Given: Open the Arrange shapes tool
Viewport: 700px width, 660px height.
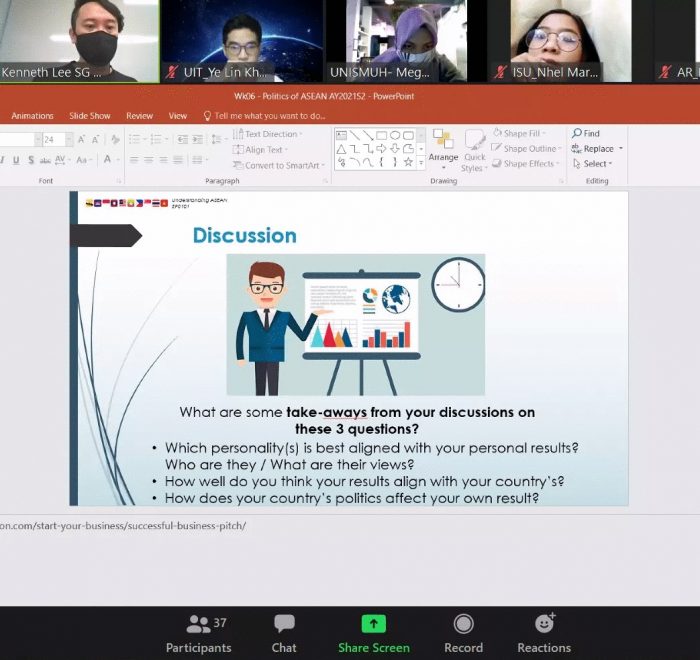Looking at the screenshot, I should tap(443, 147).
